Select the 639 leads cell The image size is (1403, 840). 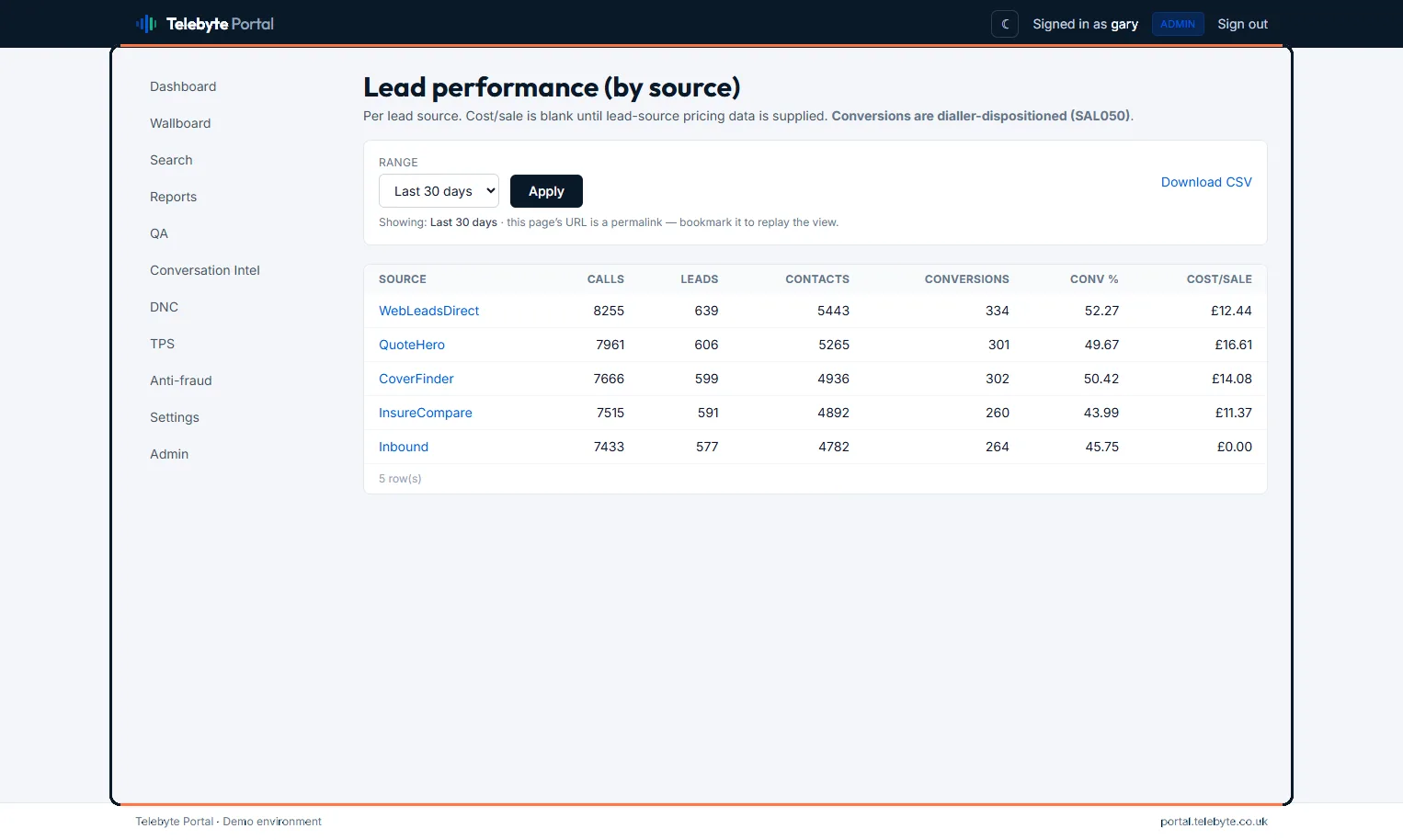706,311
